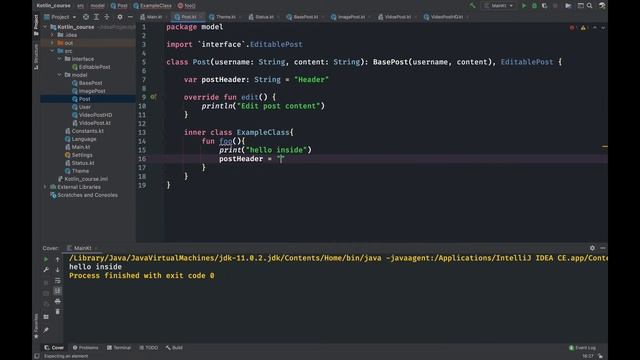Toggle scroll to end in run console
This screenshot has width=640, height=360.
click(x=58, y=291)
